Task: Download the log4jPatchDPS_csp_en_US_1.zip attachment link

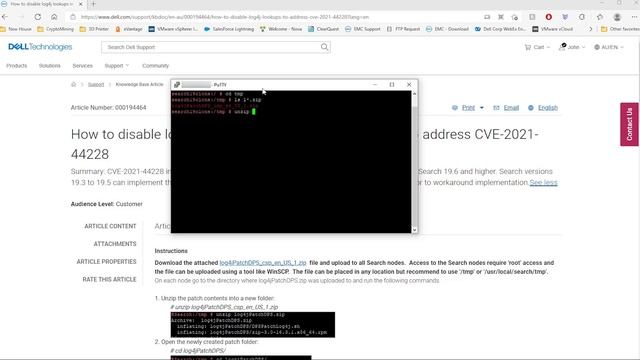Action: 263,263
